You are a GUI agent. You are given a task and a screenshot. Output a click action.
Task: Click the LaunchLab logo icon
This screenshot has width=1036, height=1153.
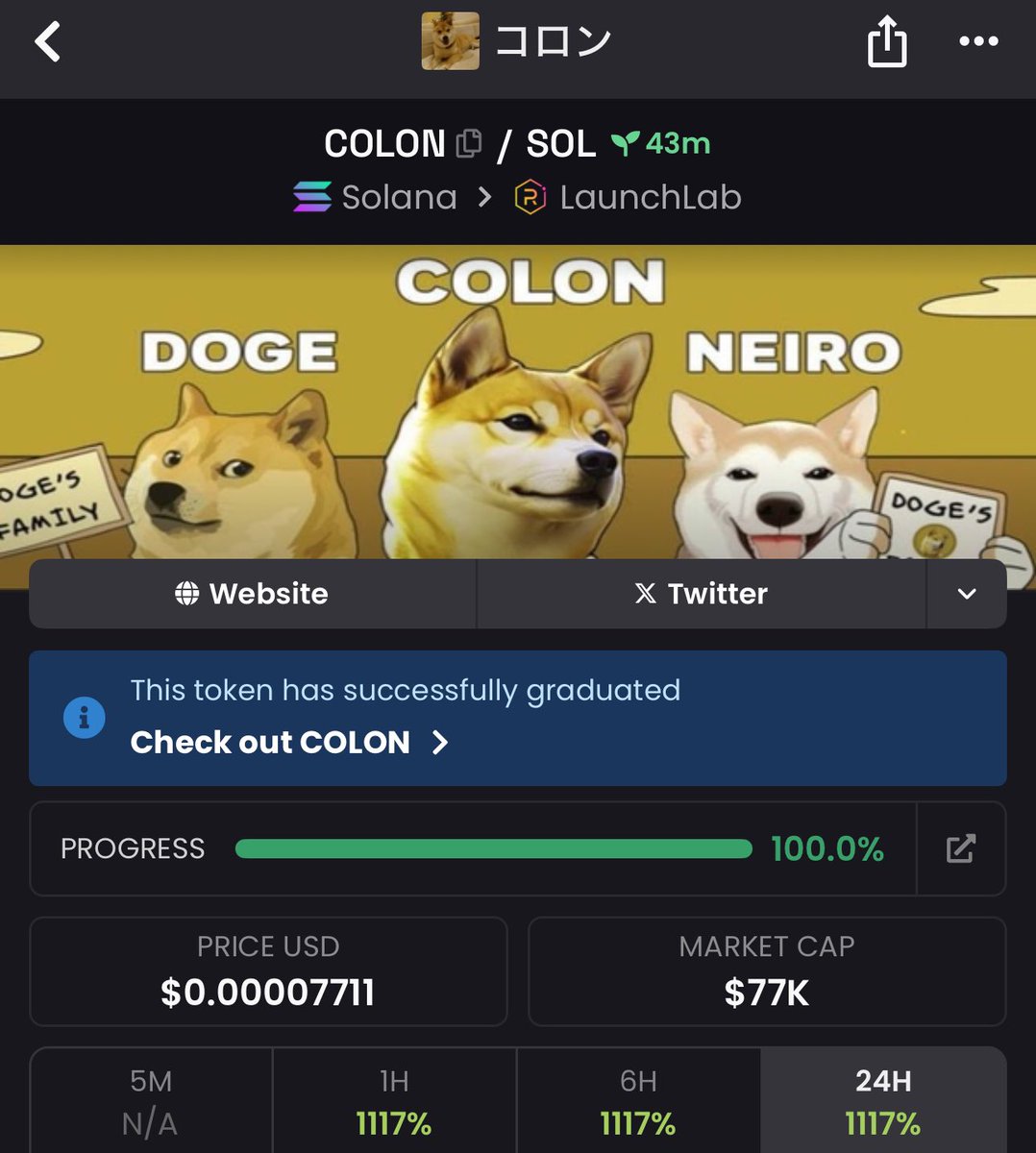[530, 197]
